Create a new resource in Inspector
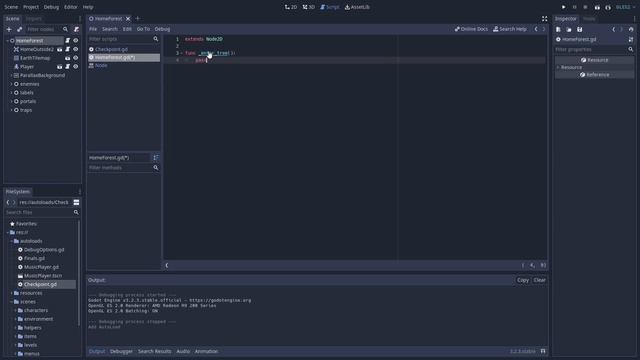This screenshot has width=640, height=360. pos(558,29)
